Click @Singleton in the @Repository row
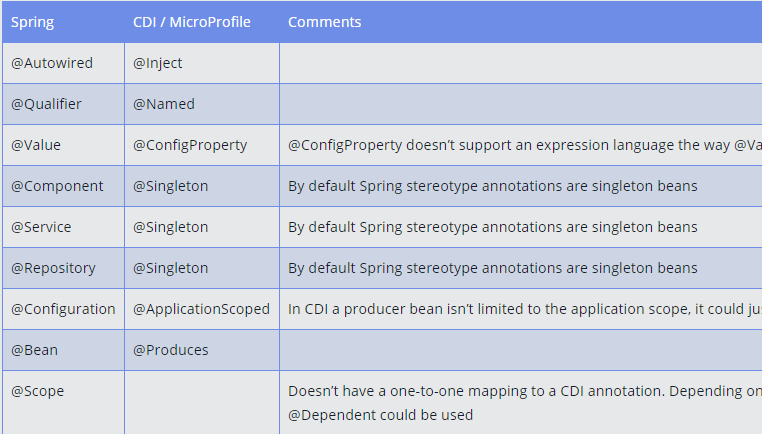 [202, 268]
